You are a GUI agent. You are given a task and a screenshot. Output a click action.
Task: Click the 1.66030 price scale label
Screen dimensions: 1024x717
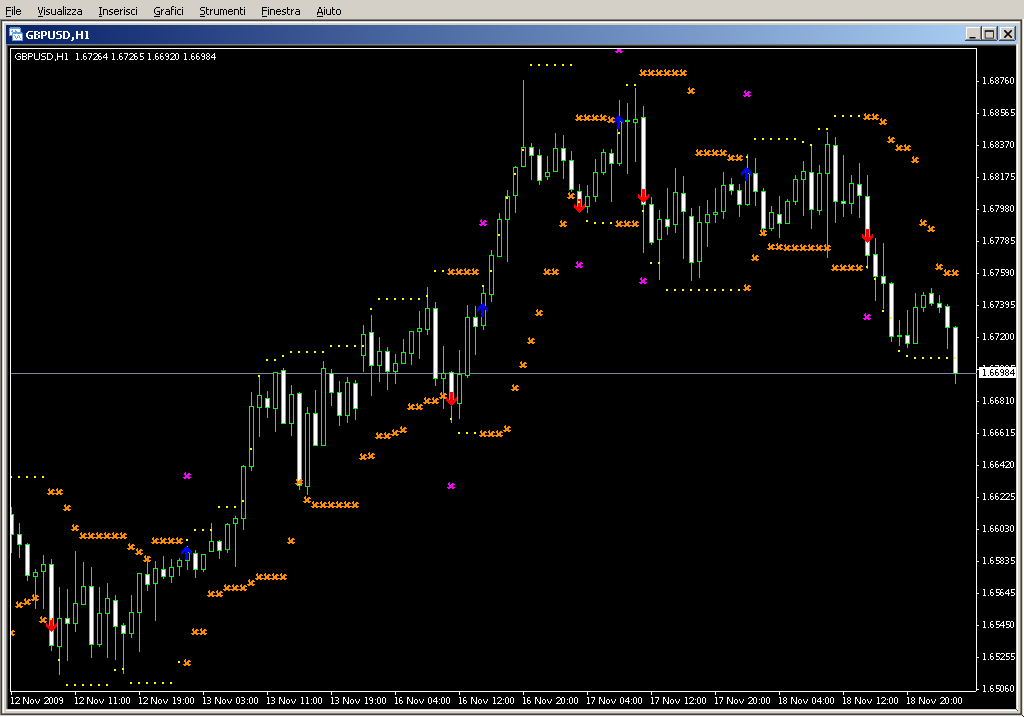coord(999,529)
